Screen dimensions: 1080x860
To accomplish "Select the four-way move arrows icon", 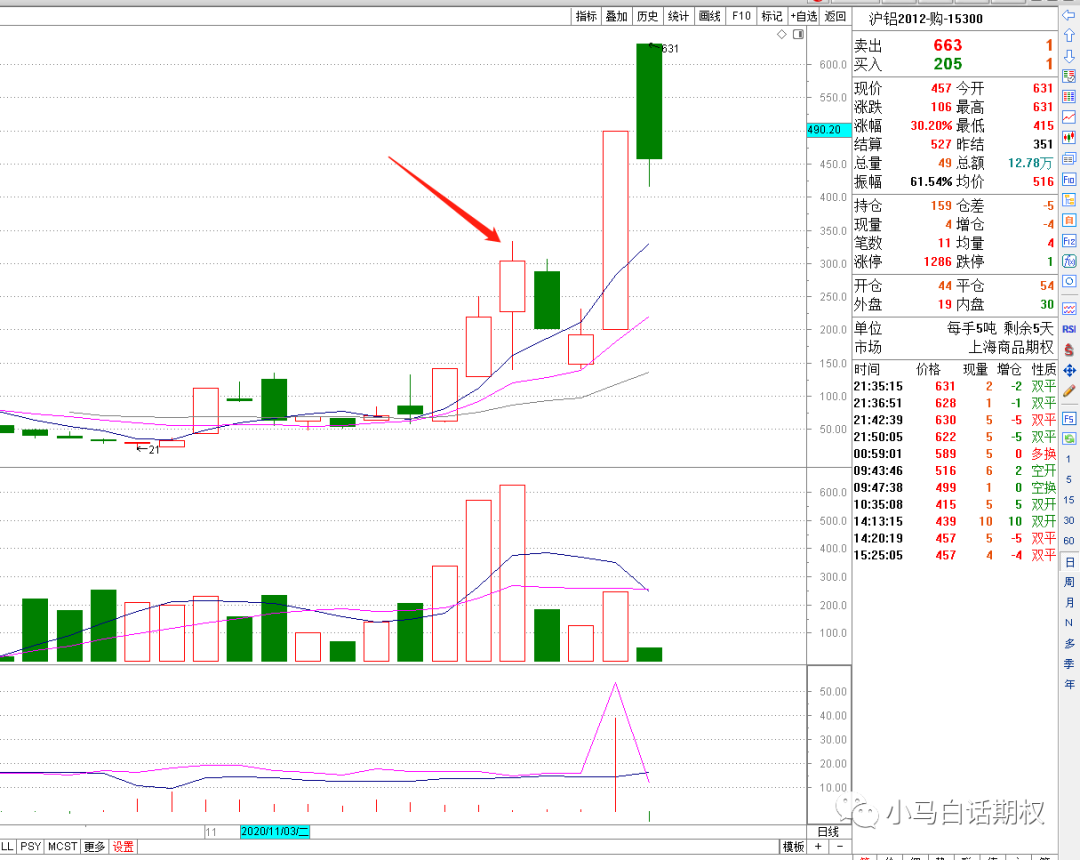I will point(1069,370).
